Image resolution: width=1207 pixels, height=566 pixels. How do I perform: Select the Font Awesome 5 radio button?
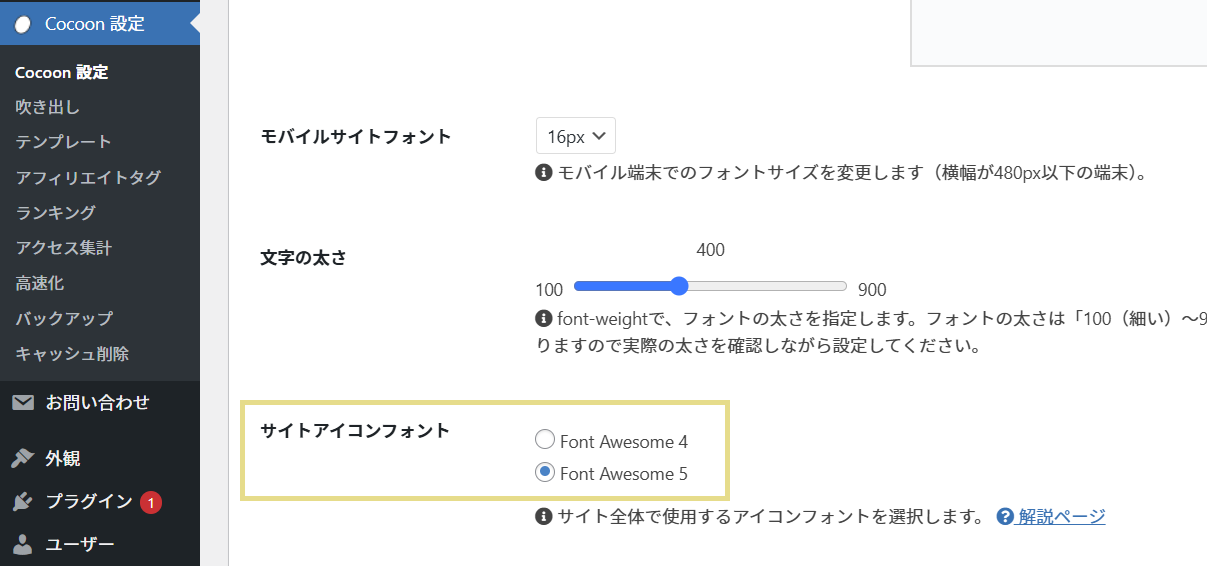(545, 473)
